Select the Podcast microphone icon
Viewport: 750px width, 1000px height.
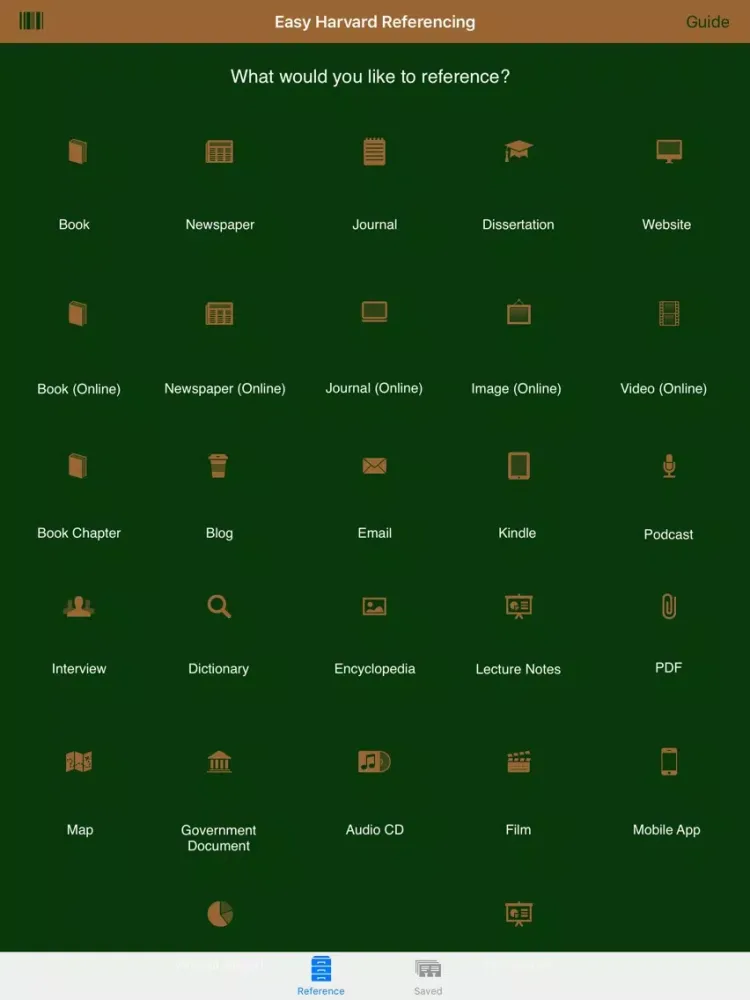tap(669, 466)
